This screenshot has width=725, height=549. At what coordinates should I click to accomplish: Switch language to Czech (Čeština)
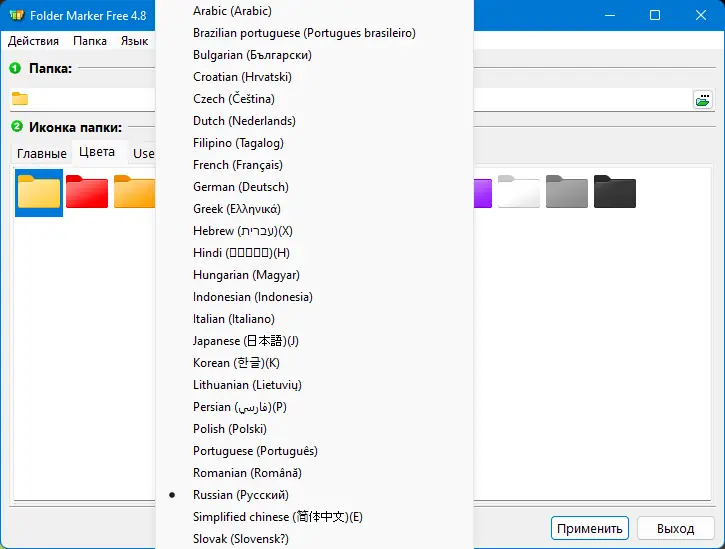point(314,99)
